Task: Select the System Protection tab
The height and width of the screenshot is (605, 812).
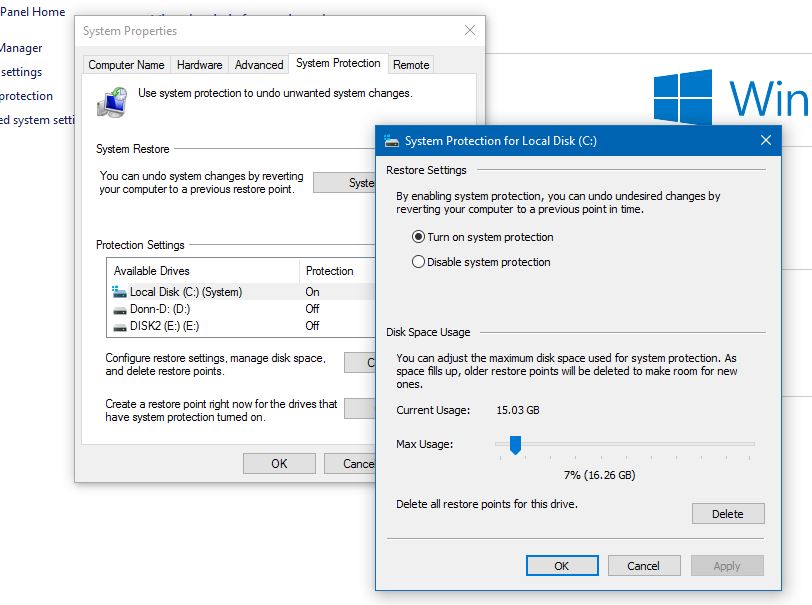Action: 338,63
